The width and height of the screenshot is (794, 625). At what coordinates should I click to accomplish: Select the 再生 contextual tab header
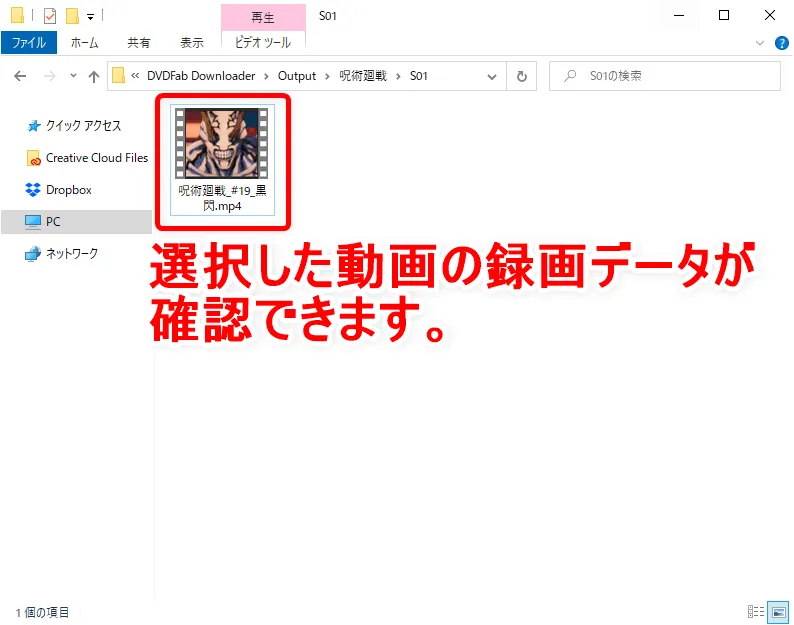point(263,17)
